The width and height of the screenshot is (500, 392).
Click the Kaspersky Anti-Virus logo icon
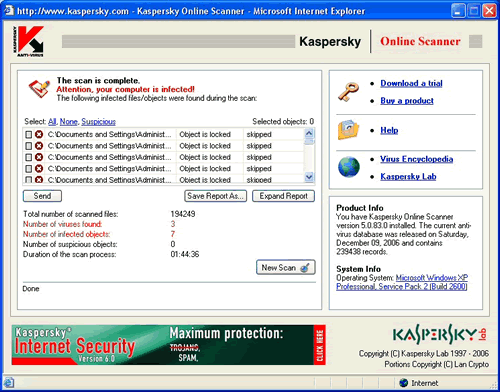click(x=28, y=41)
